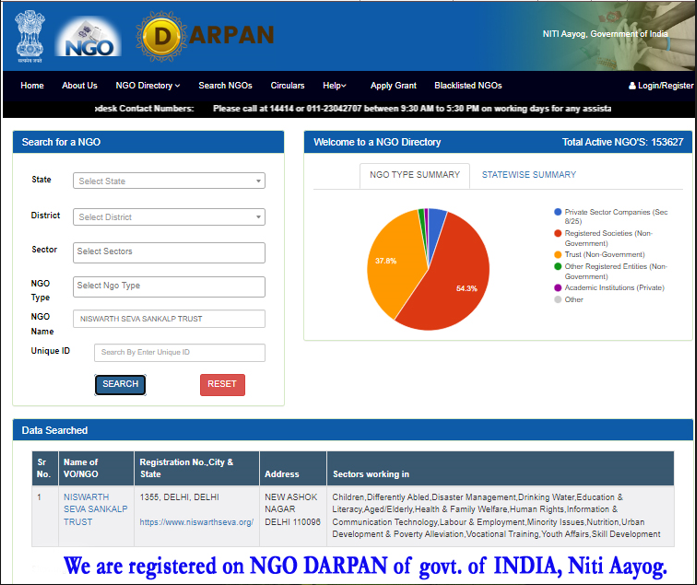Open the Apply Grant page
The image size is (697, 585).
pos(393,85)
